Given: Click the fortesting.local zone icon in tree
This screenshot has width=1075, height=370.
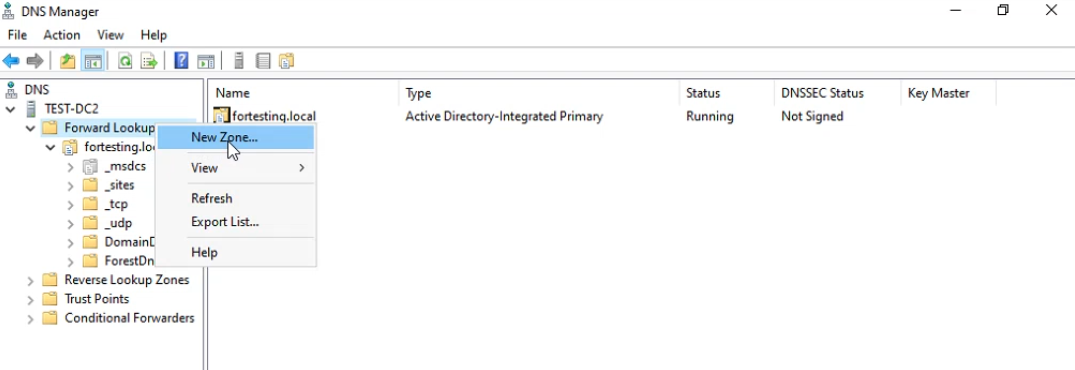Looking at the screenshot, I should (x=69, y=147).
